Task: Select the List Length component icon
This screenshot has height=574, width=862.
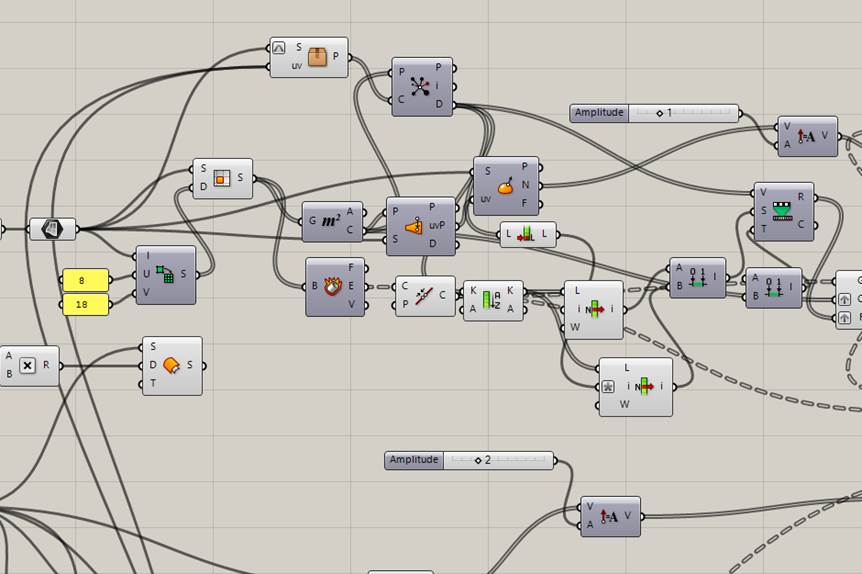Action: click(528, 235)
